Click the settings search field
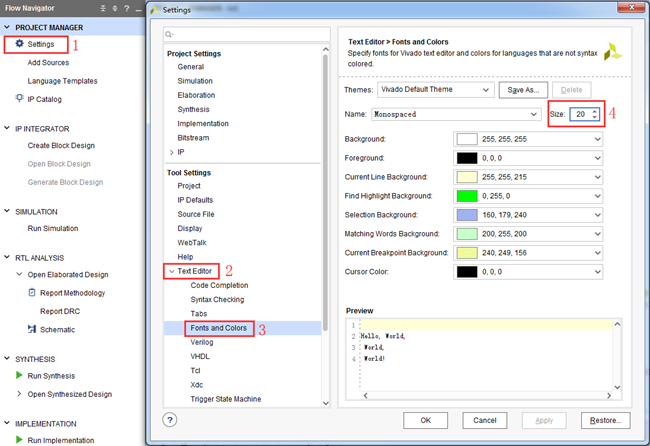650x446 pixels. (x=247, y=34)
